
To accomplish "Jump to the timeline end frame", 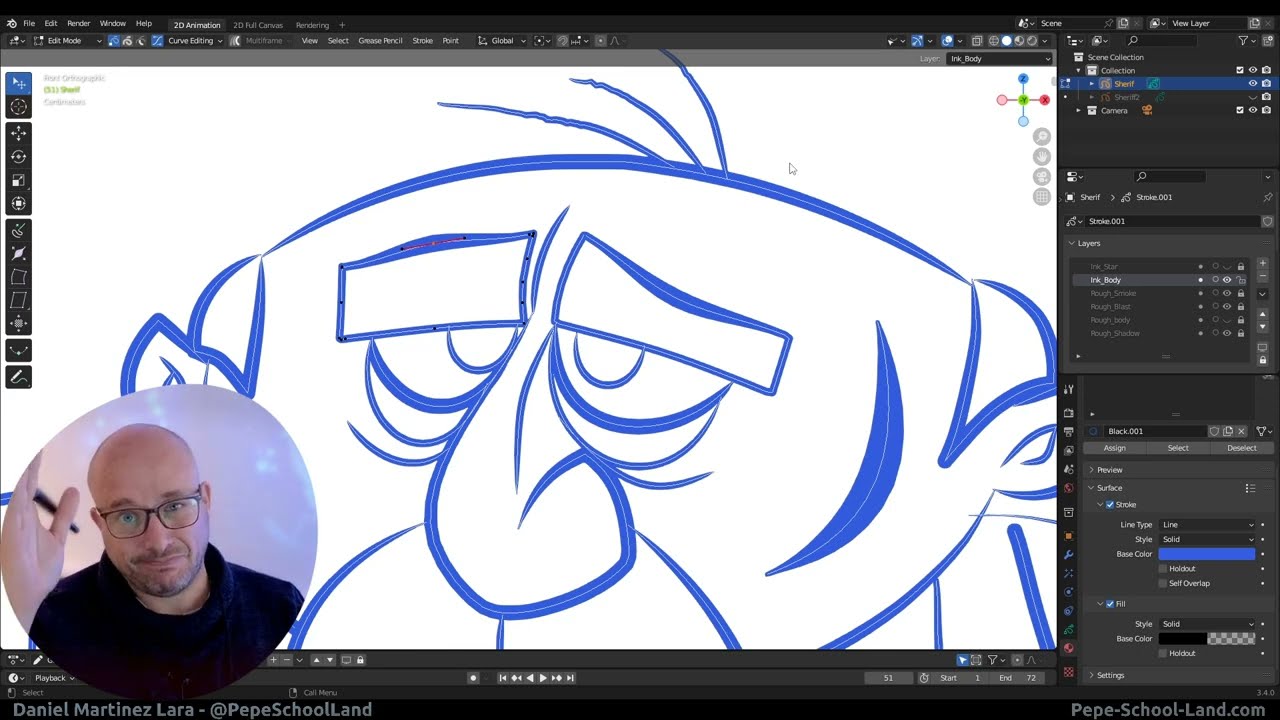I will click(x=570, y=678).
